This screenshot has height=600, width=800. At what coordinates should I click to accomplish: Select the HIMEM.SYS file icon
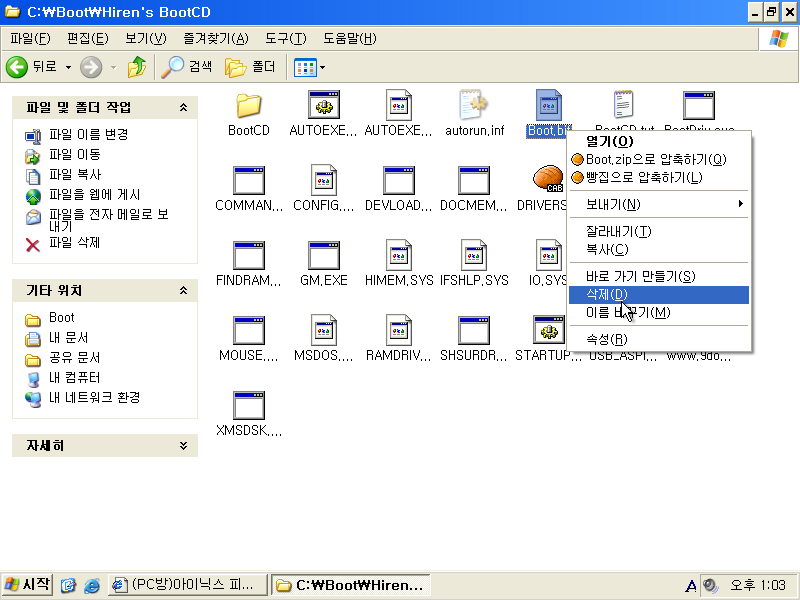399,256
